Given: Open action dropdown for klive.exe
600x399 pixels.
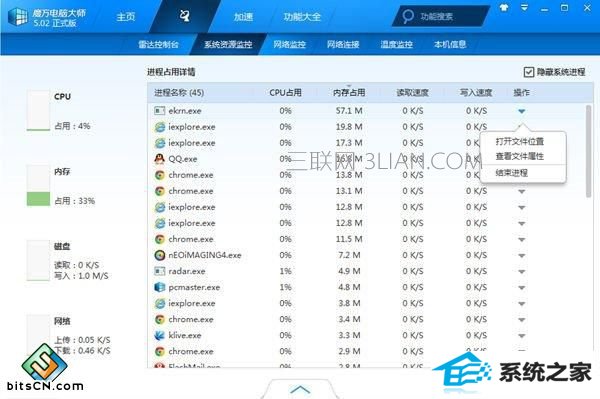Looking at the screenshot, I should [521, 336].
